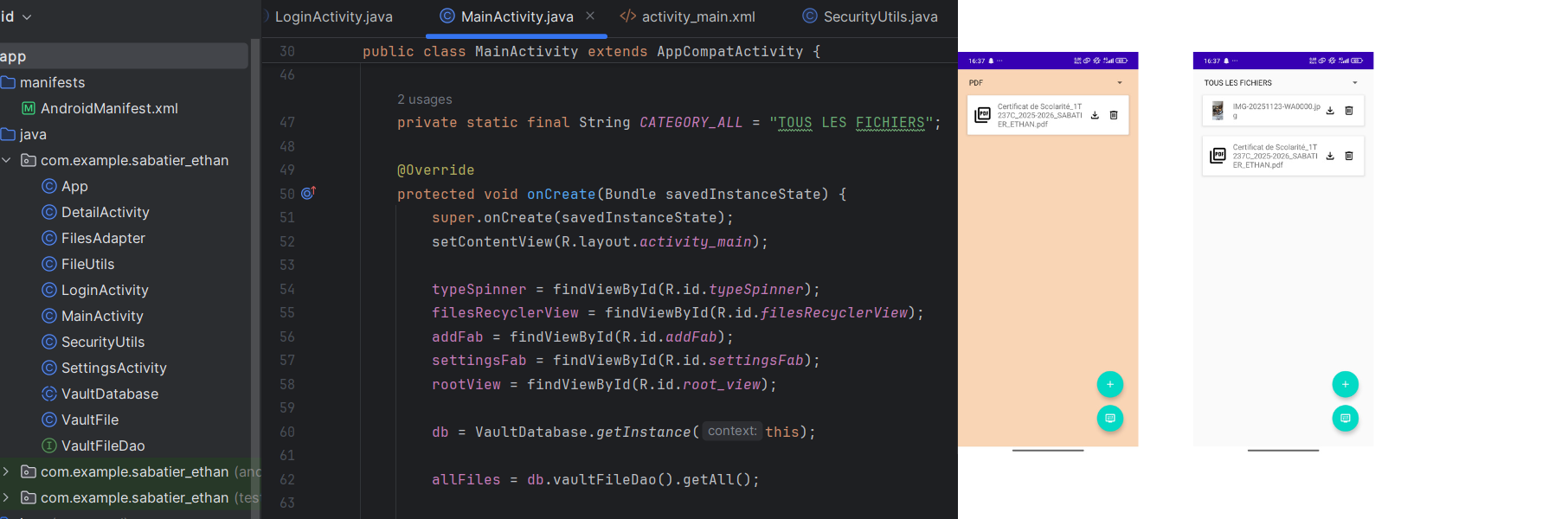Switch to the LoginActivity.java tab
This screenshot has height=519, width=1568.
tap(333, 16)
